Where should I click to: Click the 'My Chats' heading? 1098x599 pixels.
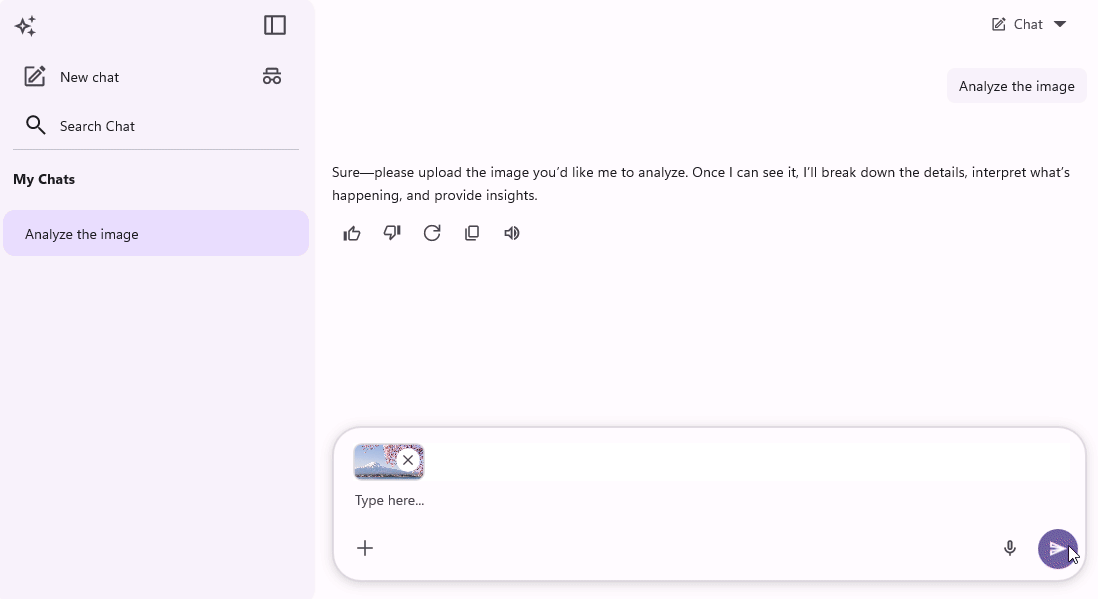coord(44,179)
